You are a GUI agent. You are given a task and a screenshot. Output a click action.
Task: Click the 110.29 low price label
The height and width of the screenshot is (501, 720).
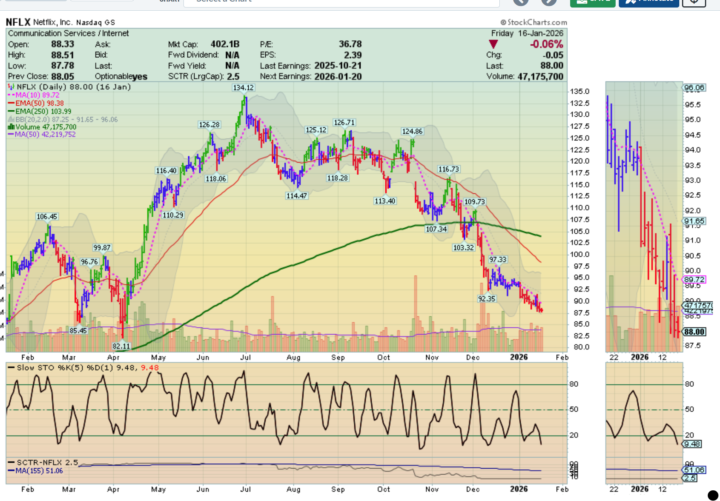(174, 215)
